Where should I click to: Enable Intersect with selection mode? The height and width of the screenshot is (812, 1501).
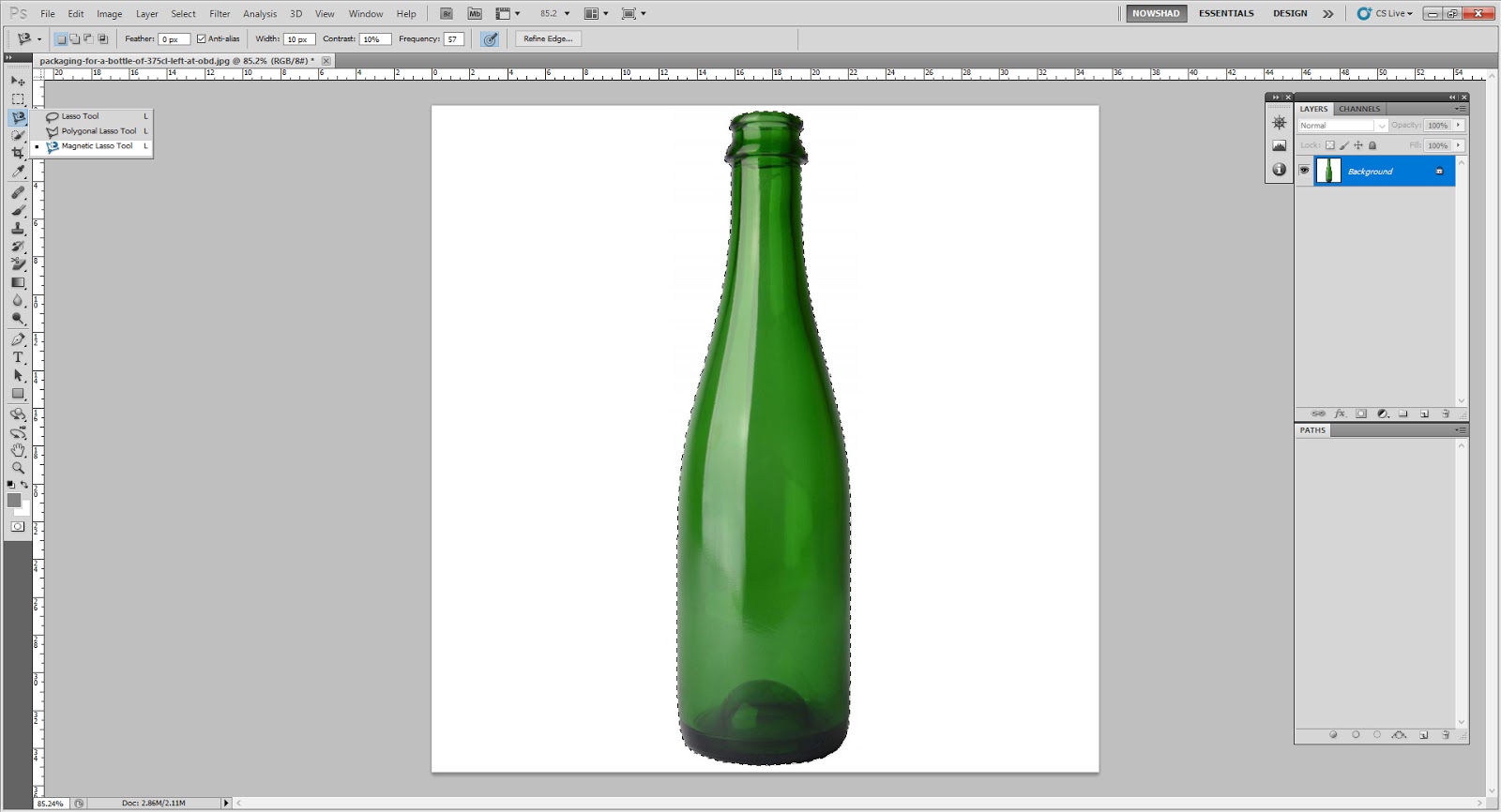pos(102,38)
